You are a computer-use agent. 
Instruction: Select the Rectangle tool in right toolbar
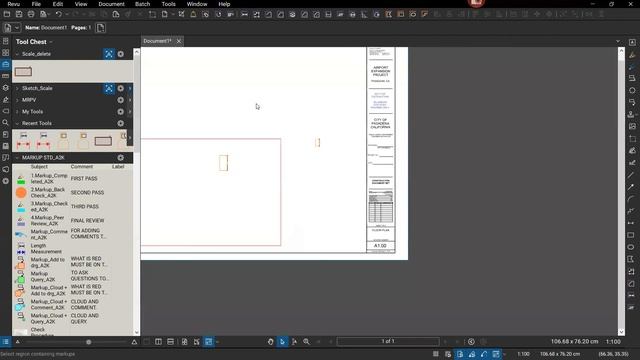coord(631,235)
